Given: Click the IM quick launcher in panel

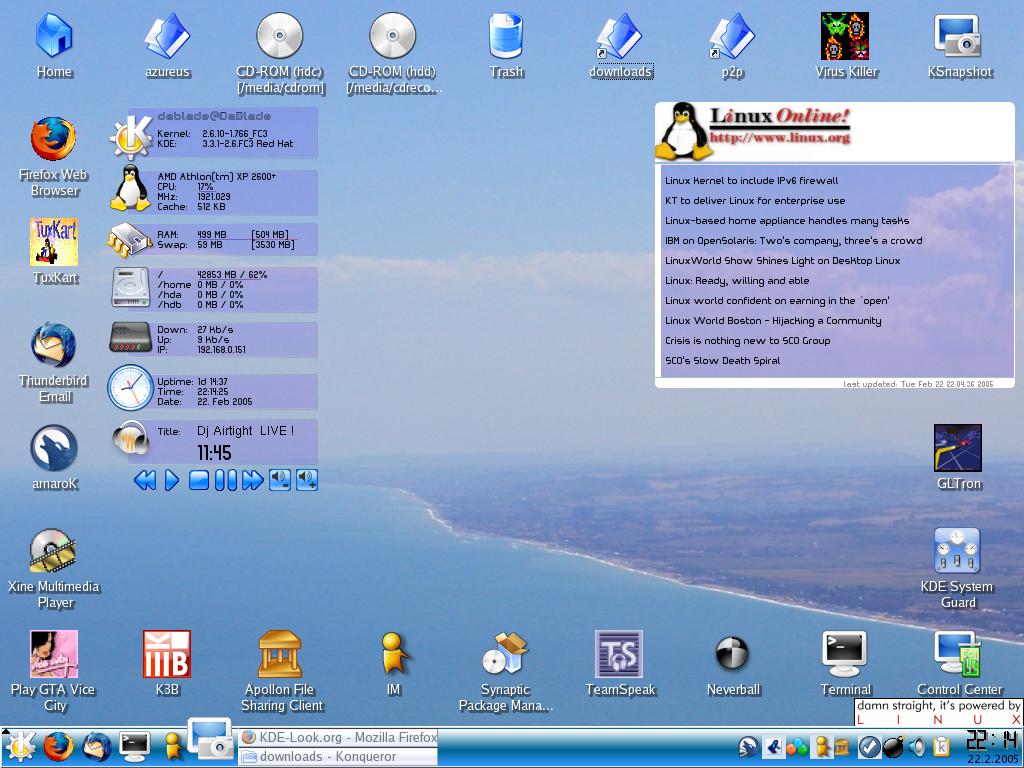Looking at the screenshot, I should pos(172,746).
